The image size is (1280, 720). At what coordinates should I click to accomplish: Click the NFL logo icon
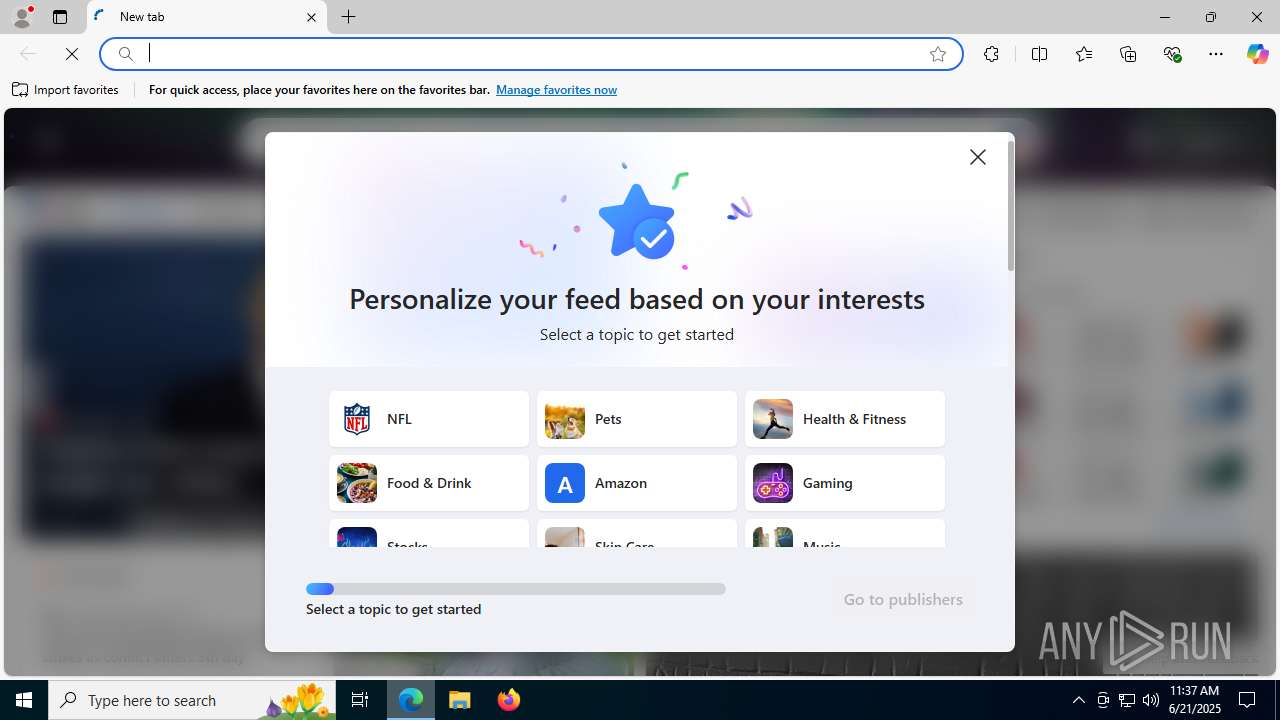coord(357,419)
